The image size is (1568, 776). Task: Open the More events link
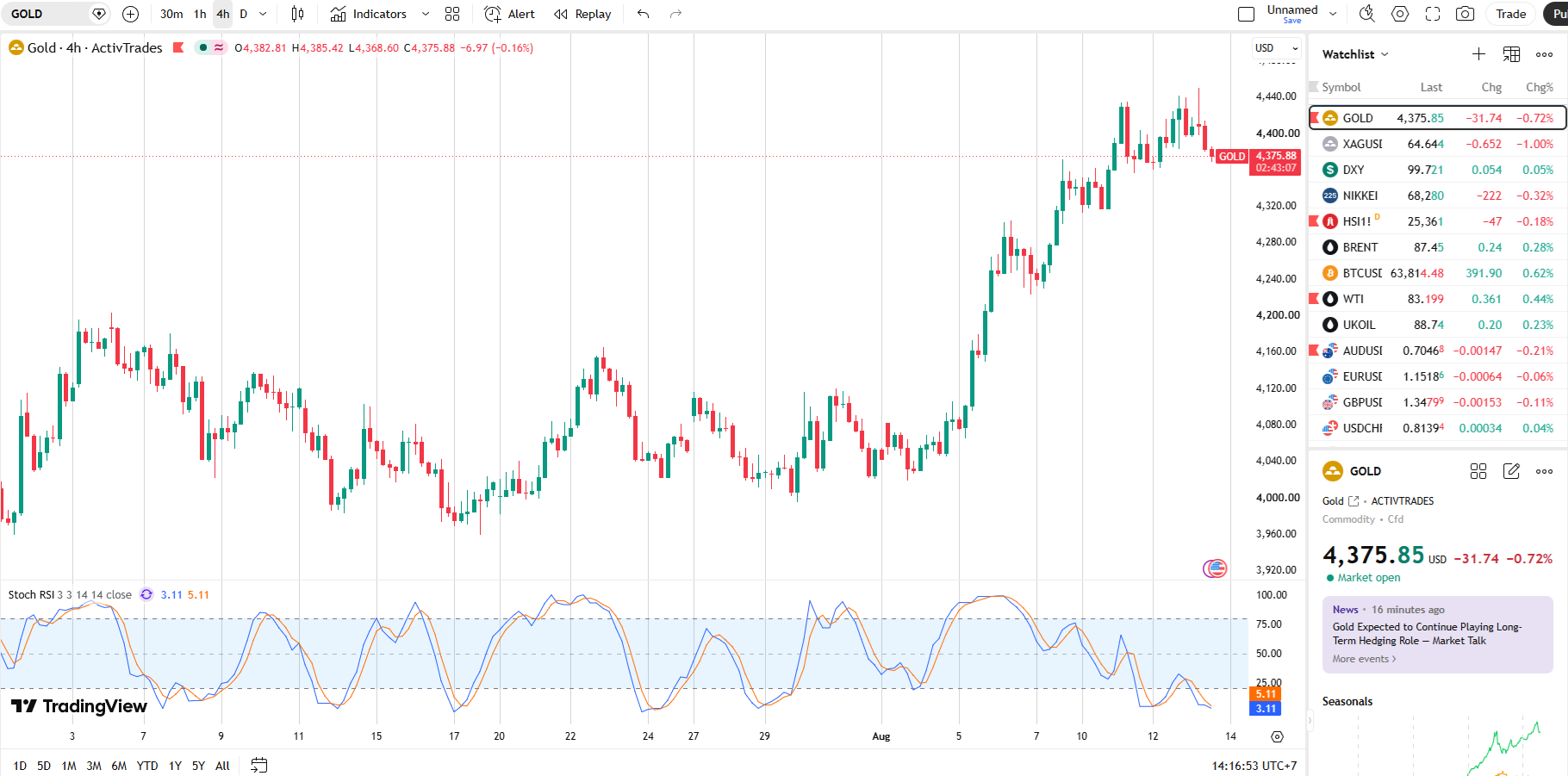pos(1364,659)
